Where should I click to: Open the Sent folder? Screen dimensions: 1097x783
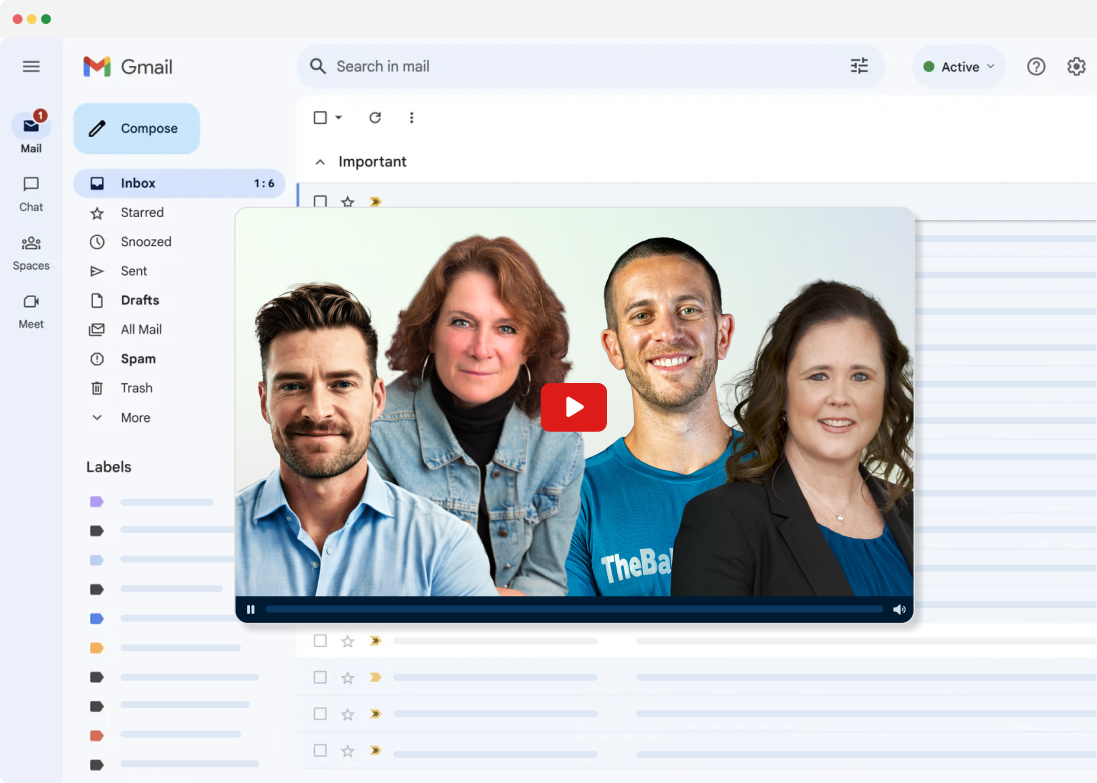134,271
